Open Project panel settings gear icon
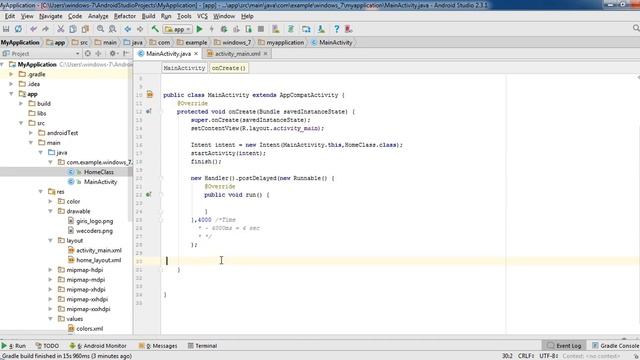 click(113, 53)
